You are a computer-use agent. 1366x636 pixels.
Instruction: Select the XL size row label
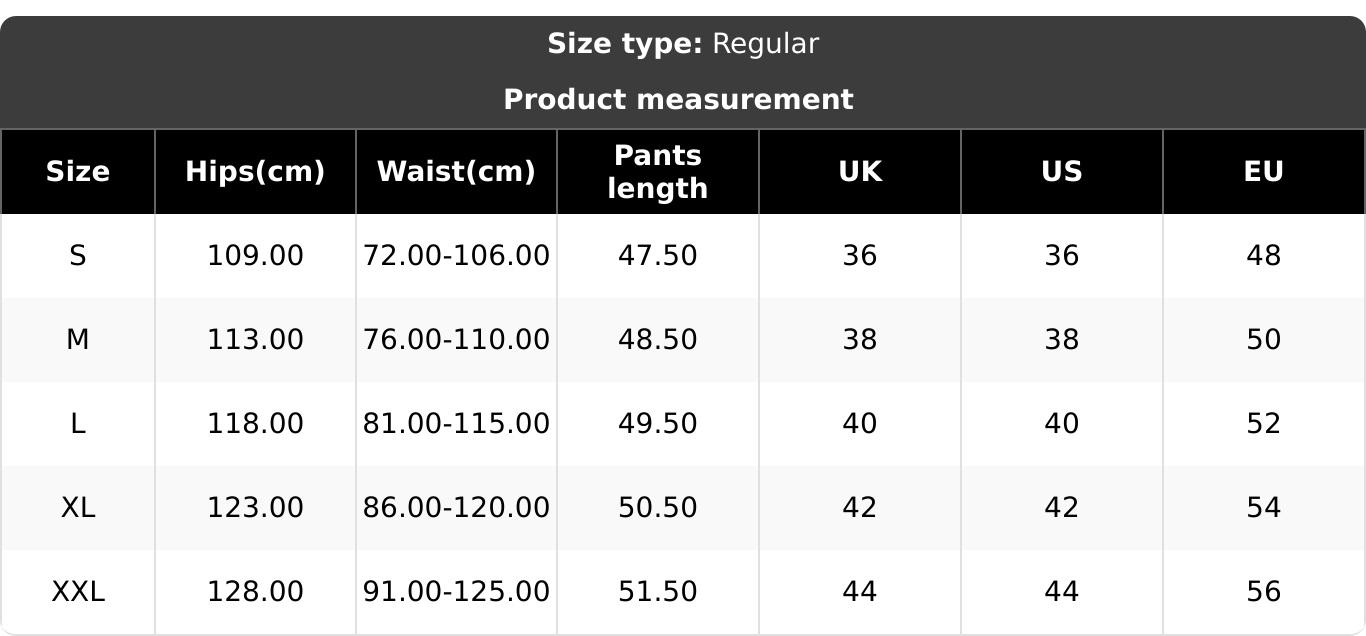(x=78, y=508)
